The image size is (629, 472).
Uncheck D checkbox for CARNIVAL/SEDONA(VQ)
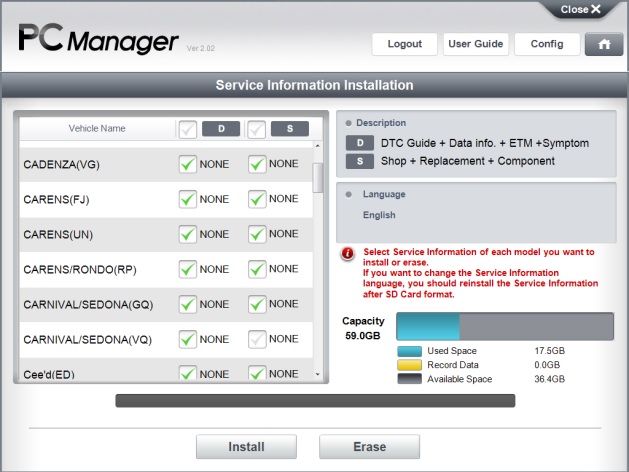click(x=187, y=339)
